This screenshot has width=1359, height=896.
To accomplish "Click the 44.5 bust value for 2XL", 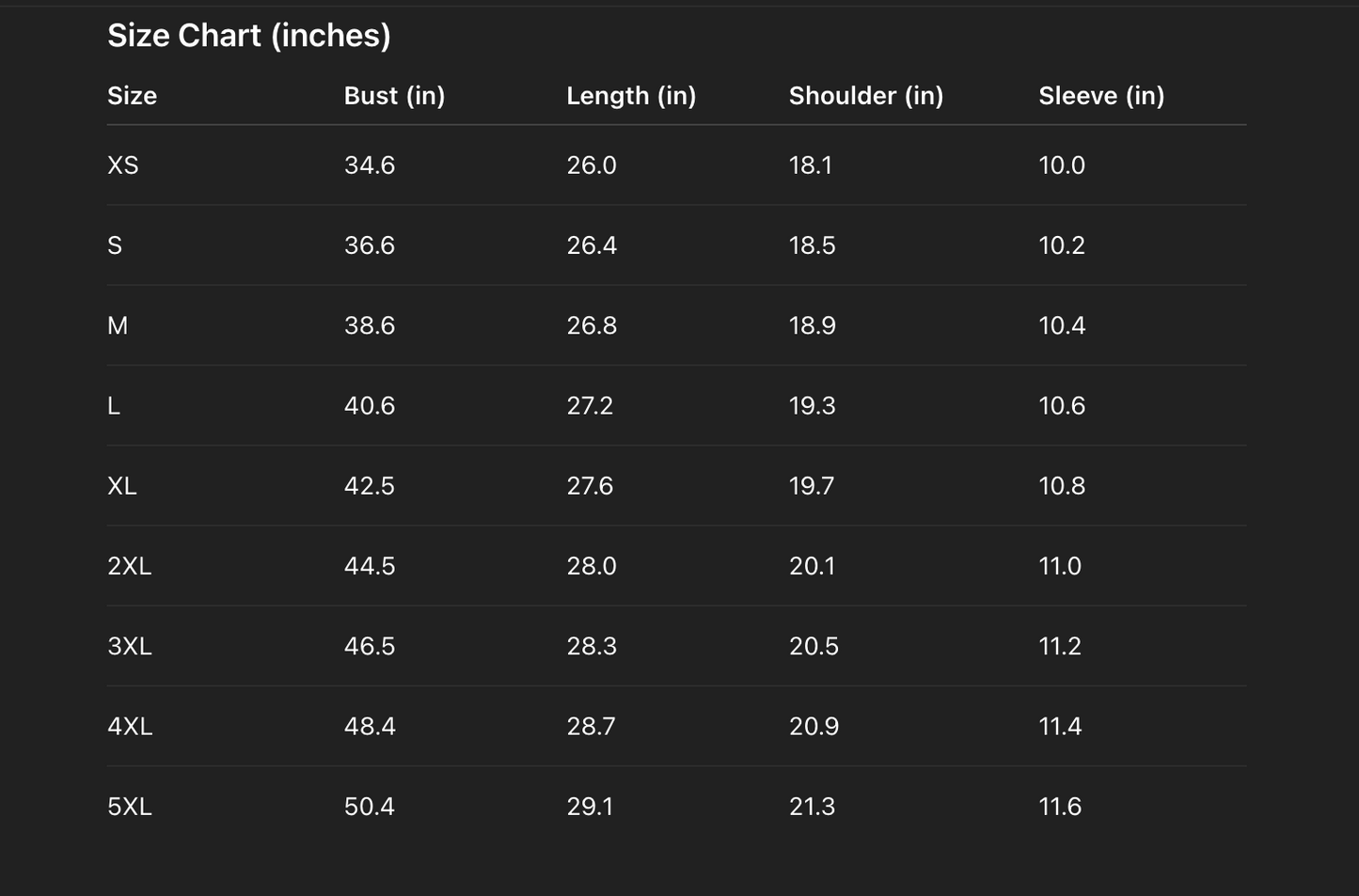I will point(369,566).
